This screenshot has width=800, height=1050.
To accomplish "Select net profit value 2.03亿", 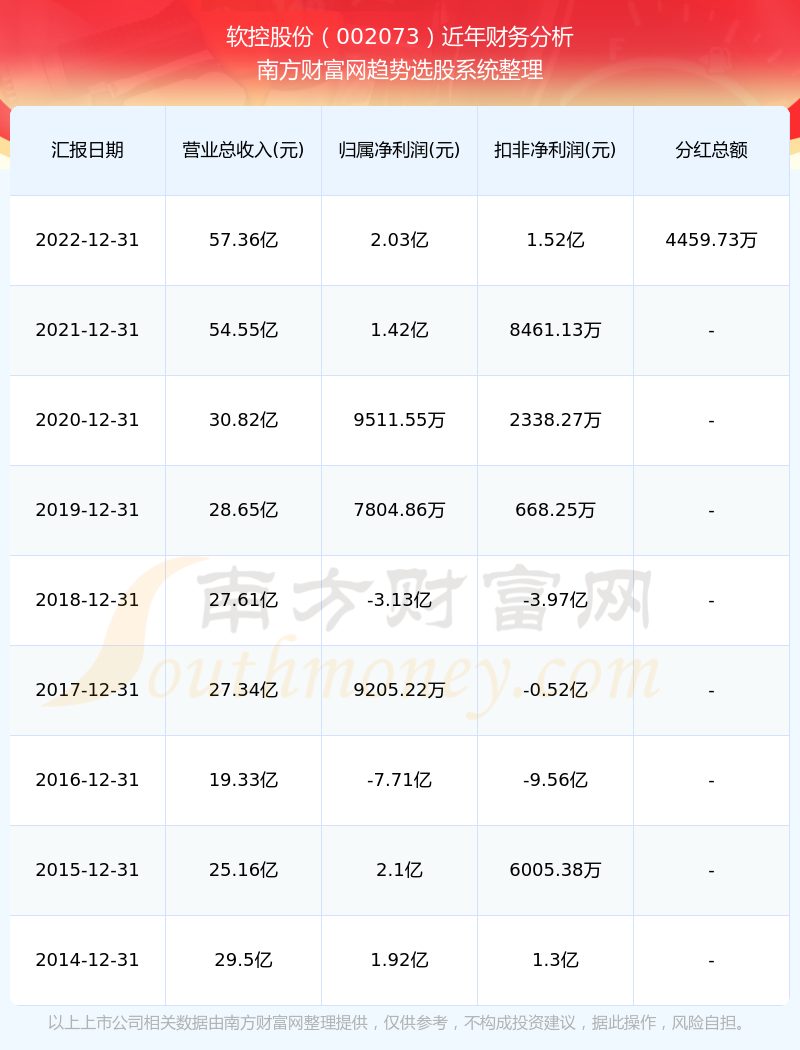I will pos(400,240).
